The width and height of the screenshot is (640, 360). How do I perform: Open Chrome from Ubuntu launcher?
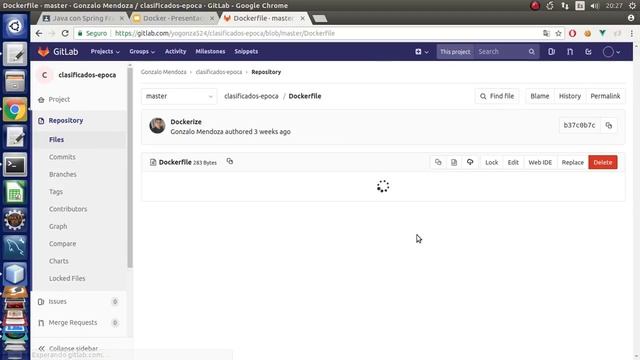(15, 109)
